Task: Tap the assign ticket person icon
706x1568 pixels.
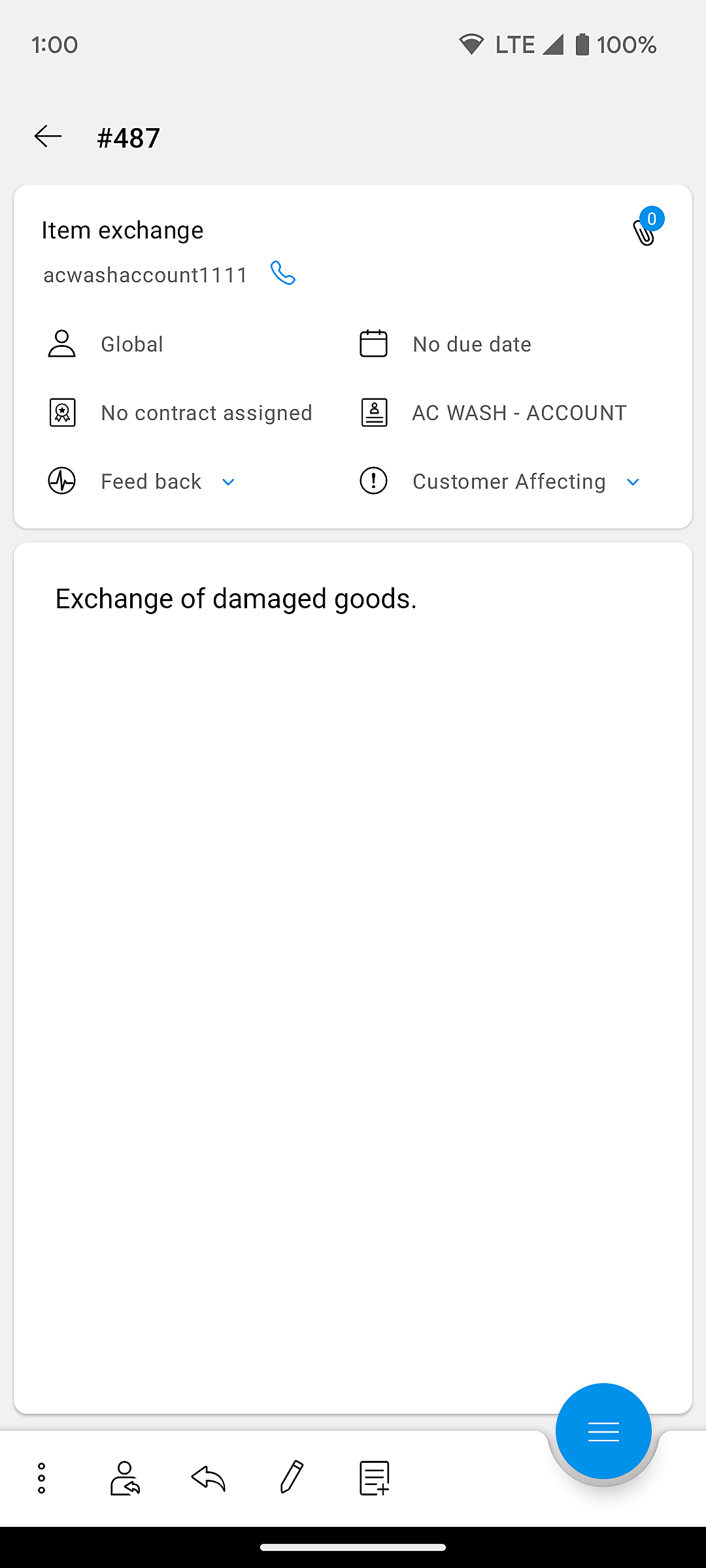Action: (x=125, y=1478)
